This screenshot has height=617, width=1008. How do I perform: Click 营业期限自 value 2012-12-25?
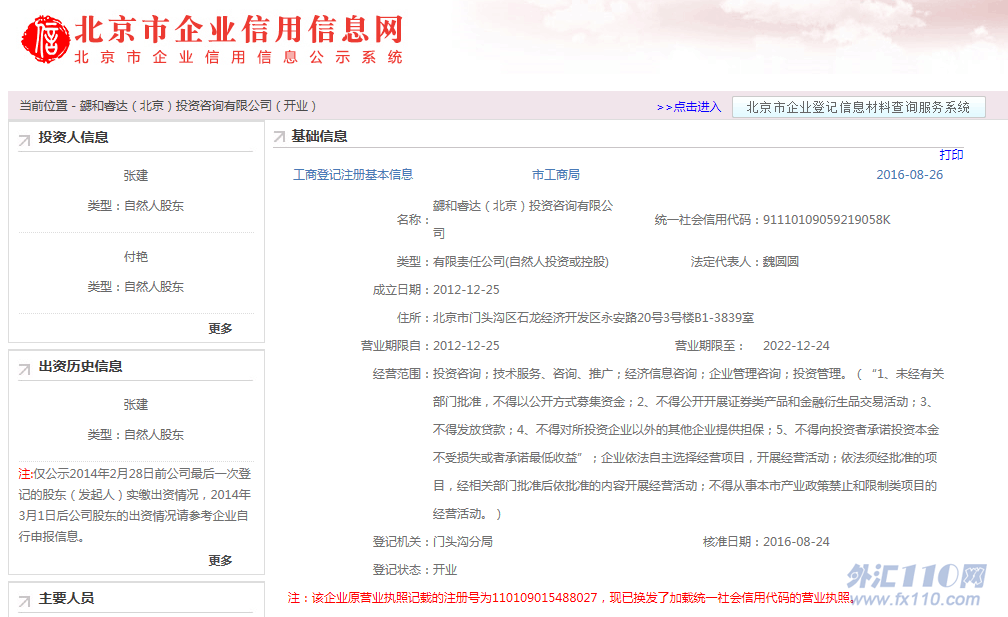point(466,346)
